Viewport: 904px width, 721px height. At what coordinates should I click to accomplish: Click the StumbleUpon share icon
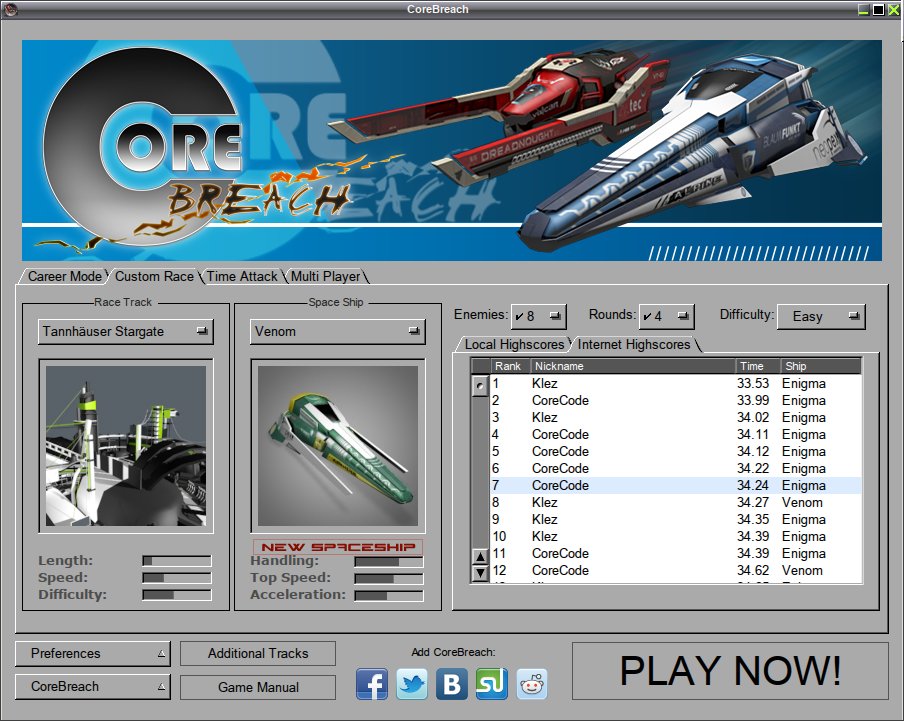tap(492, 684)
